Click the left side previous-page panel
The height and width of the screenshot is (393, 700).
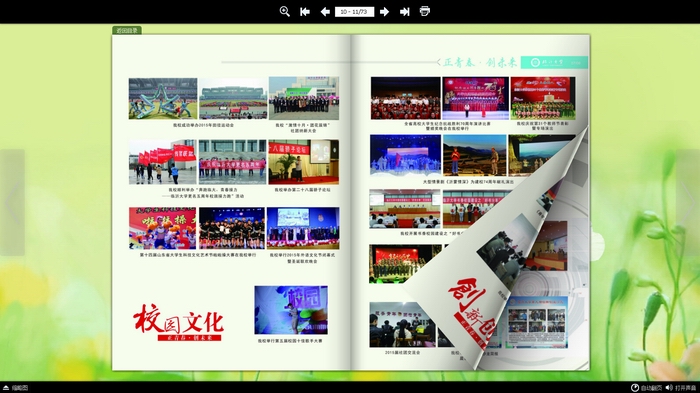click(12, 202)
